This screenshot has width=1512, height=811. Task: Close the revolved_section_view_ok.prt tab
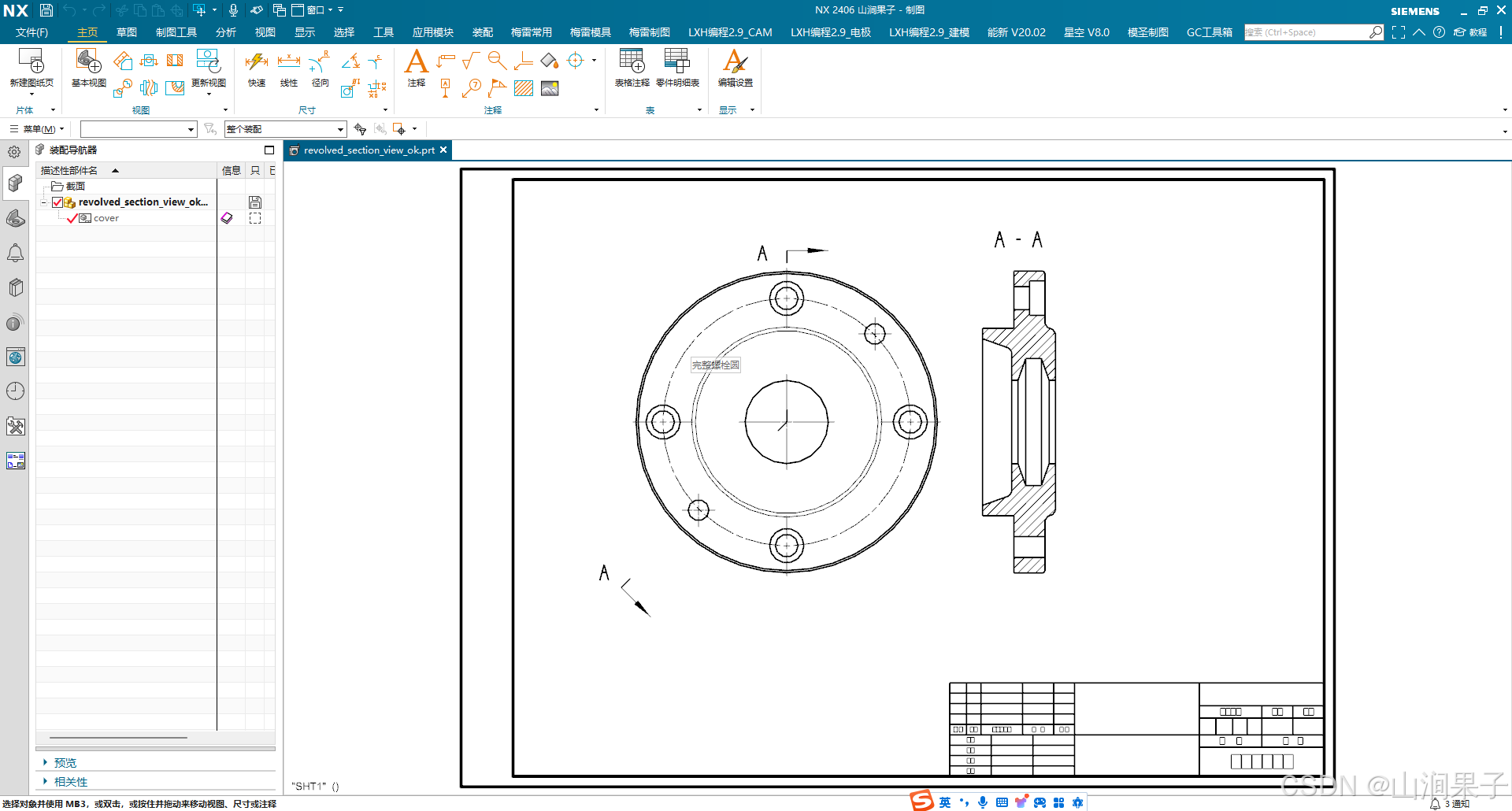(443, 150)
